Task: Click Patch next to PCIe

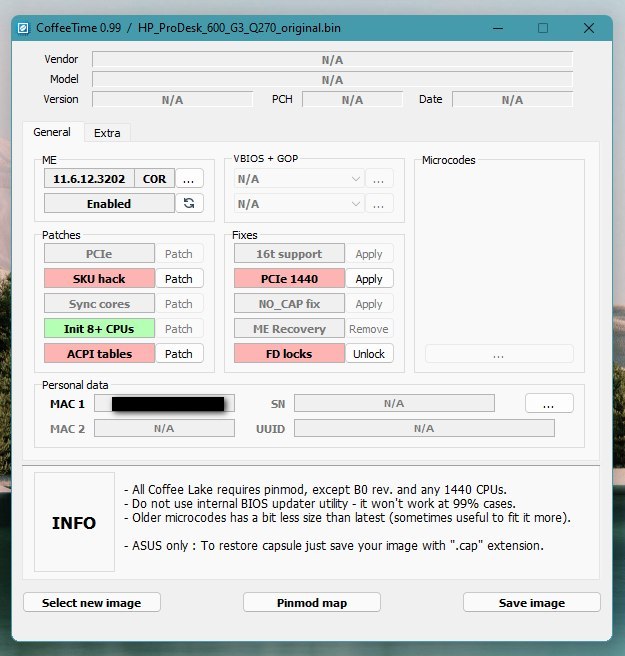Action: (179, 254)
